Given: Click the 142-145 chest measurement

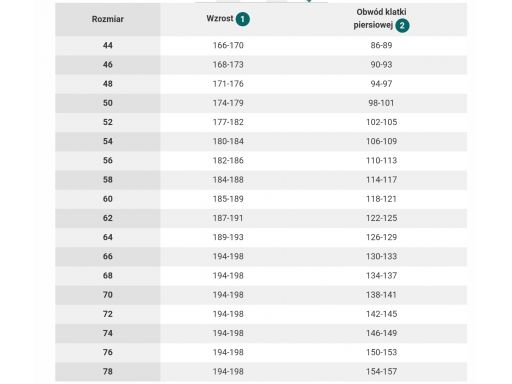Looking at the screenshot, I should (x=382, y=314).
